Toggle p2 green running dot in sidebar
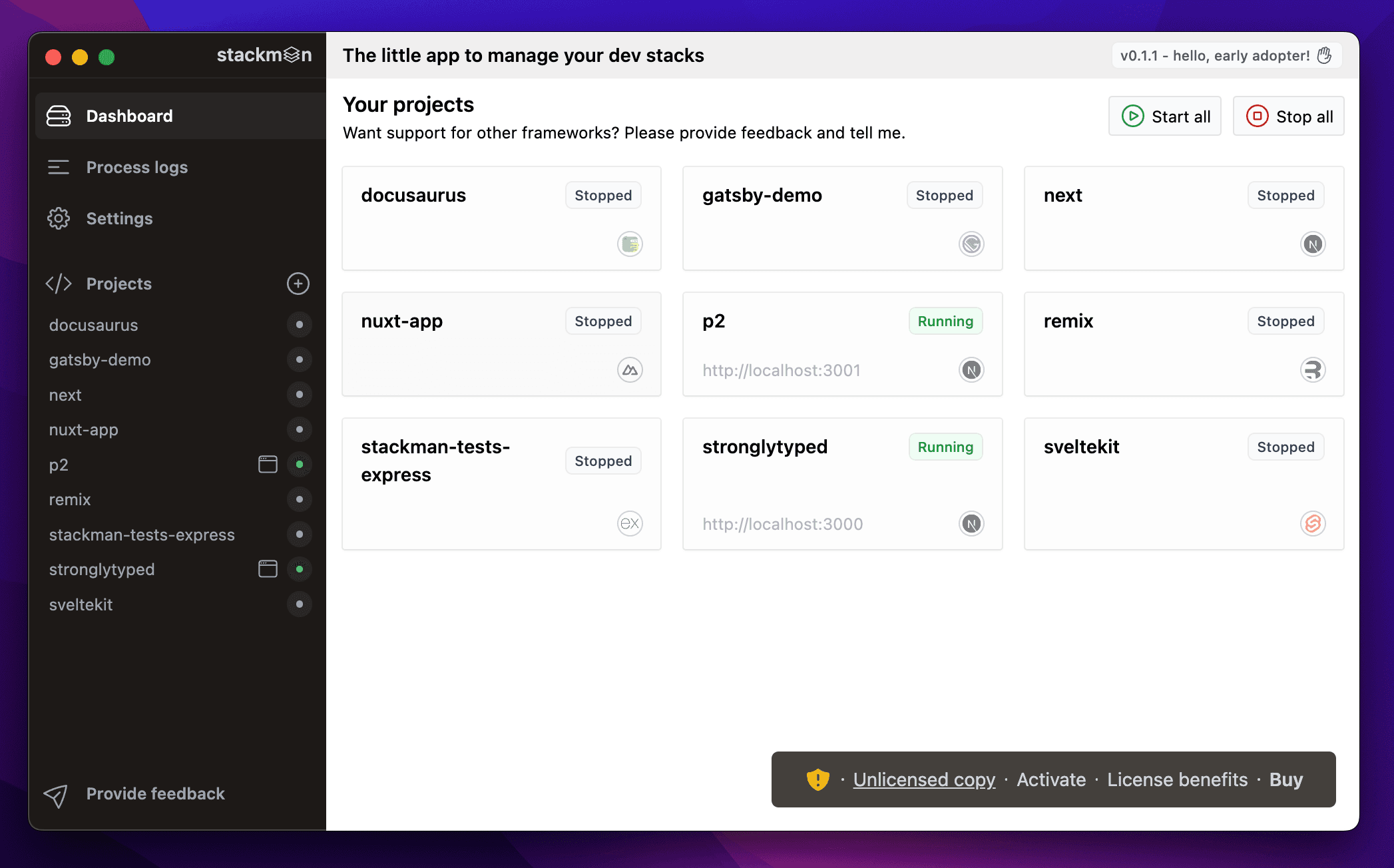Viewport: 1394px width, 868px height. (x=300, y=465)
